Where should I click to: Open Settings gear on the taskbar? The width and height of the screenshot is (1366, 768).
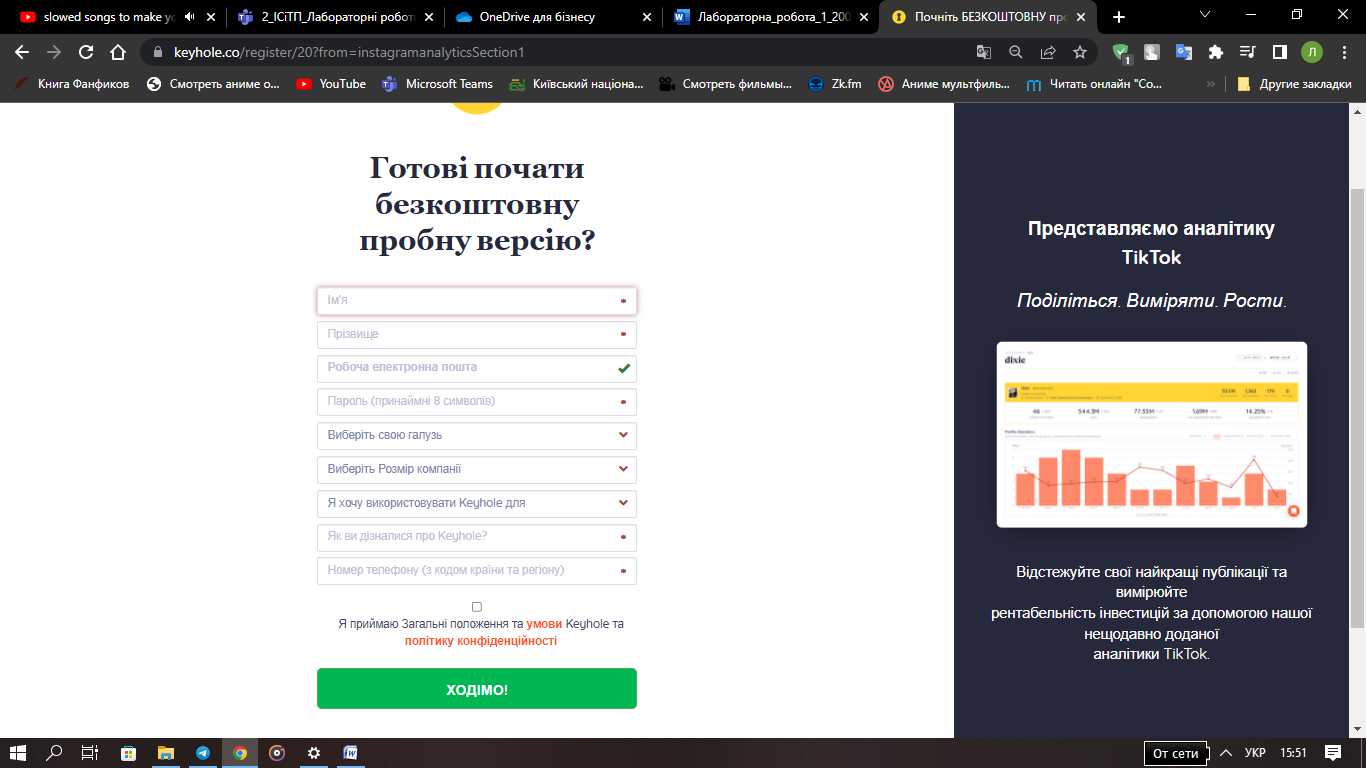click(x=314, y=753)
